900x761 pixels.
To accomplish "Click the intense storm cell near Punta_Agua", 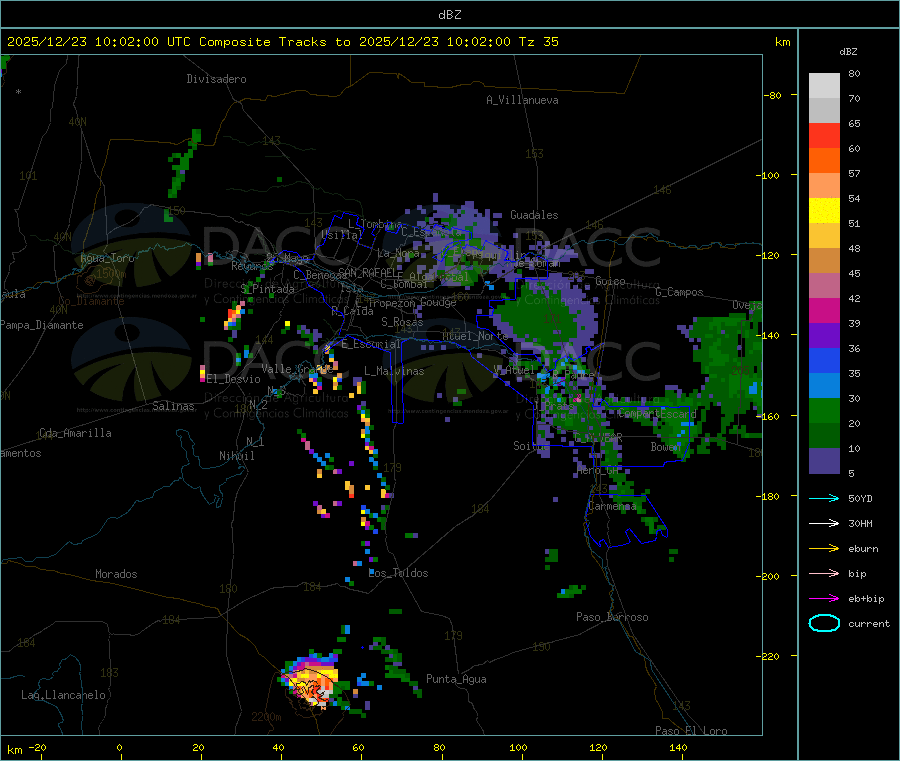I will pyautogui.click(x=313, y=682).
